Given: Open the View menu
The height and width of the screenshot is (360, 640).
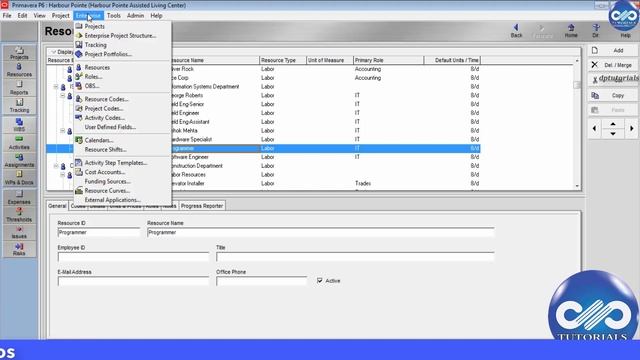Looking at the screenshot, I should click(40, 16).
